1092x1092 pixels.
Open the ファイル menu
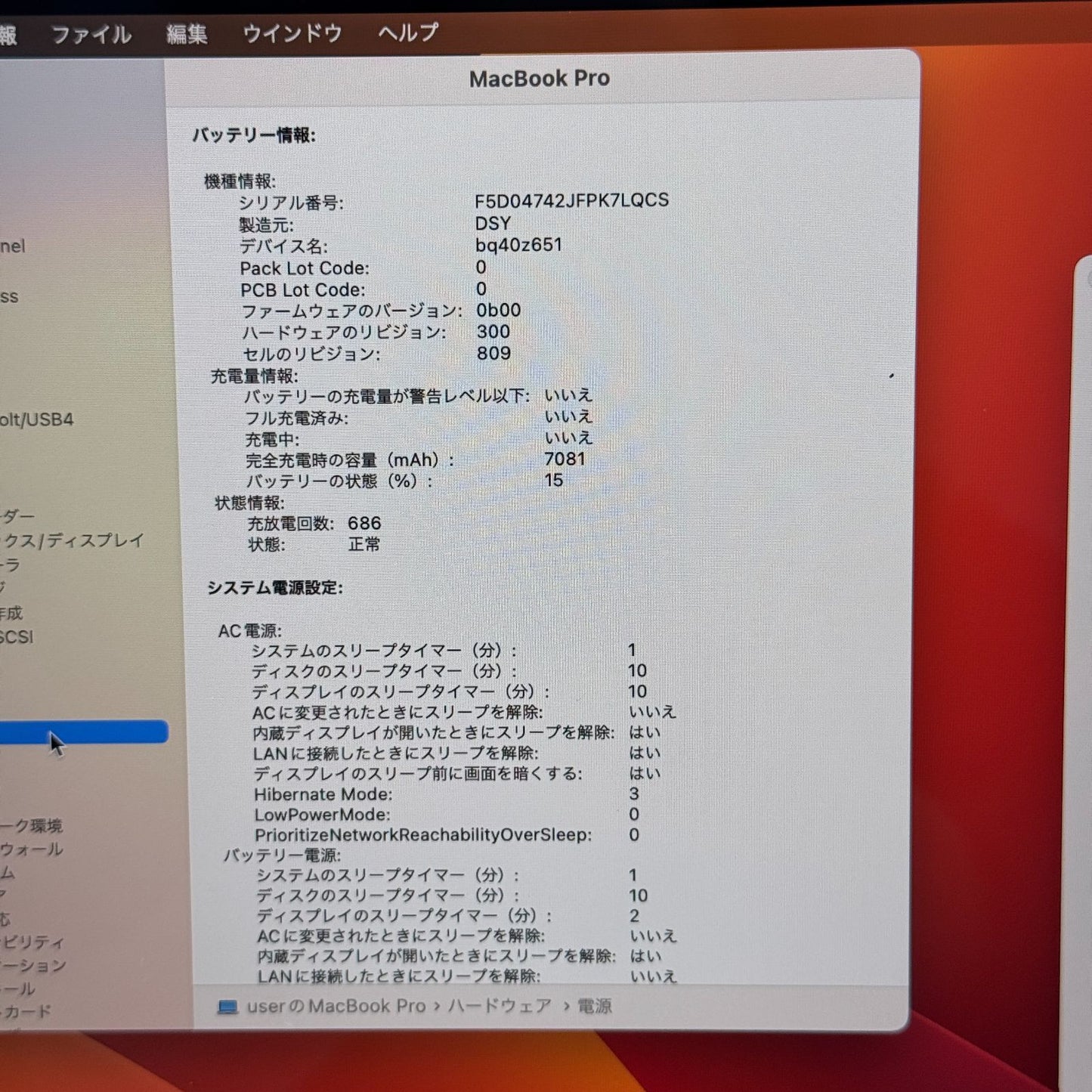coord(91,35)
